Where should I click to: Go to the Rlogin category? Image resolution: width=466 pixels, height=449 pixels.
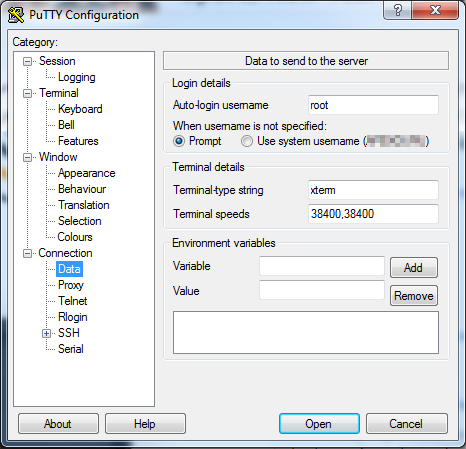tap(73, 317)
